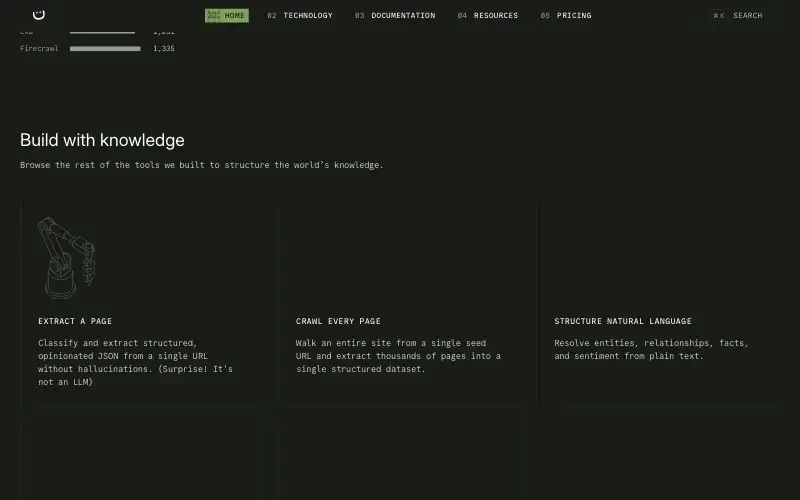800x500 pixels.
Task: Open the Structure Natural Language card title
Action: click(x=622, y=321)
